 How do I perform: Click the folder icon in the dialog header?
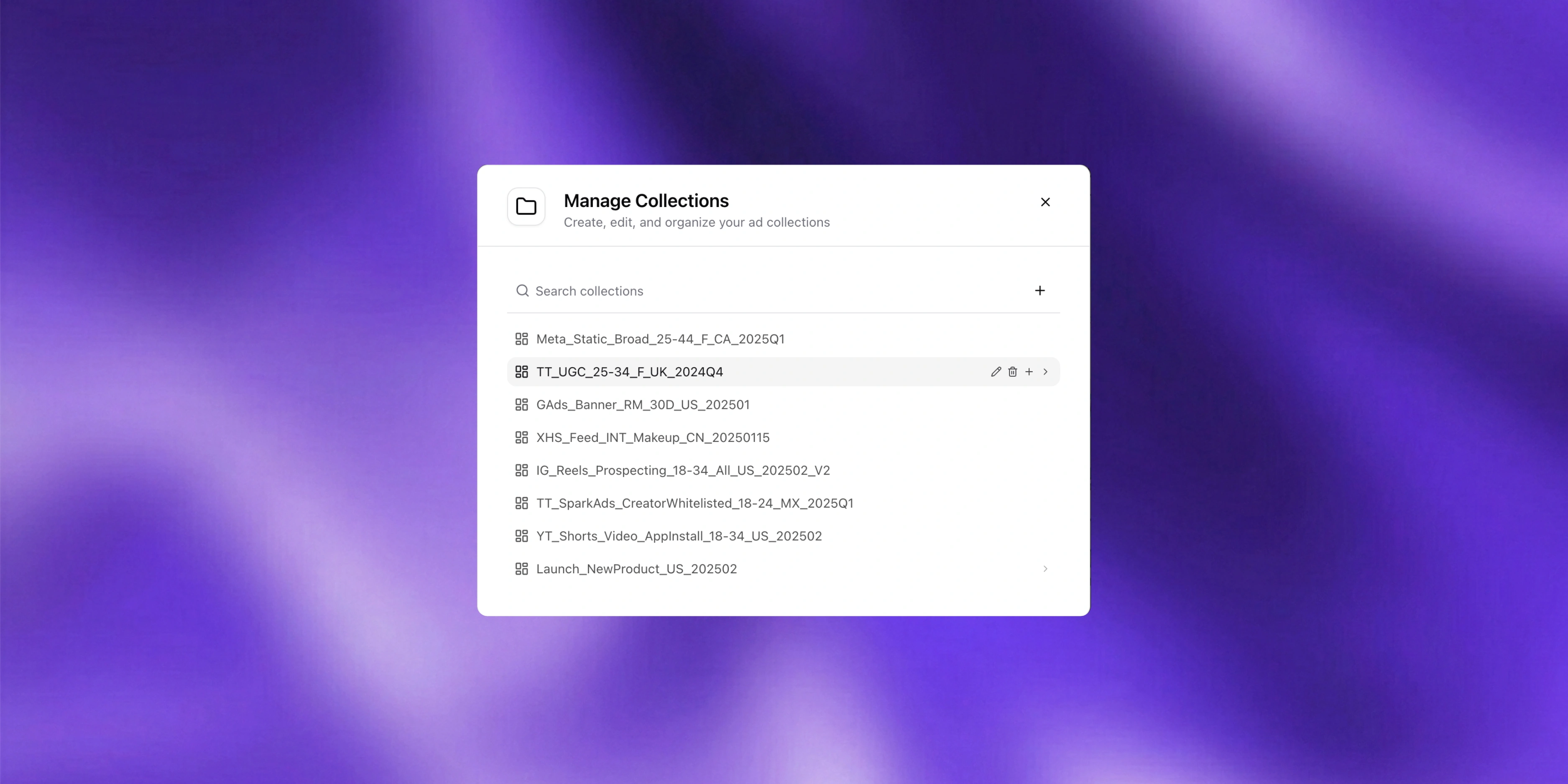click(526, 207)
